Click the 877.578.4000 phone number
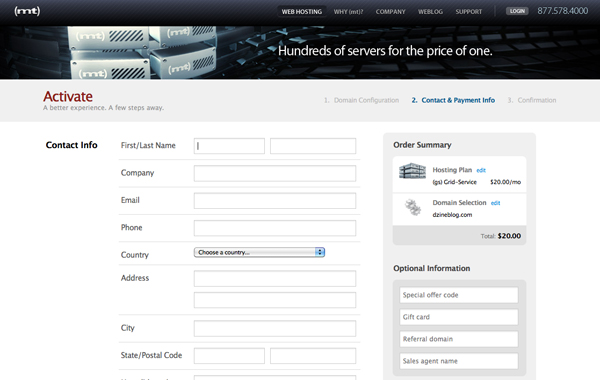600x380 pixels. (x=562, y=11)
